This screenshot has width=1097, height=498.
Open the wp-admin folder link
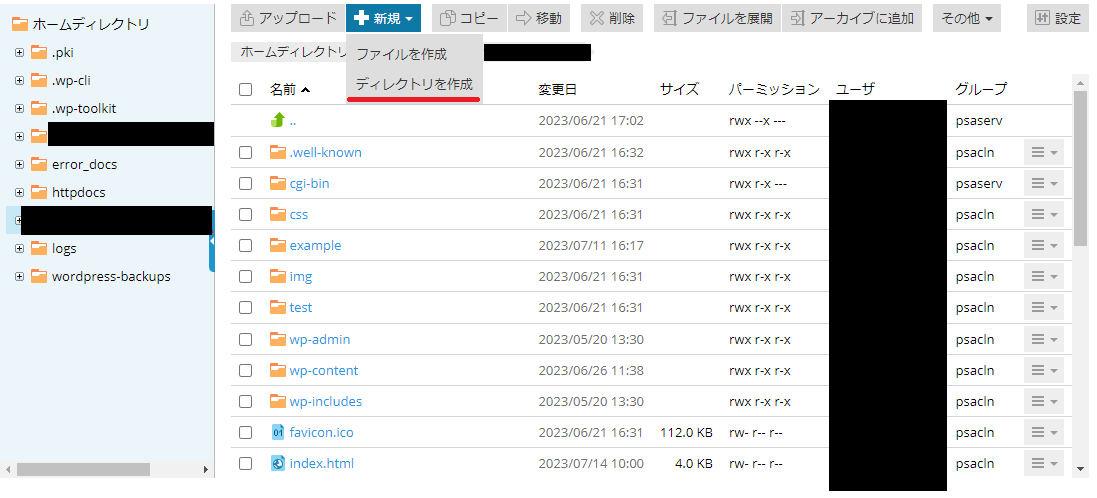(320, 339)
